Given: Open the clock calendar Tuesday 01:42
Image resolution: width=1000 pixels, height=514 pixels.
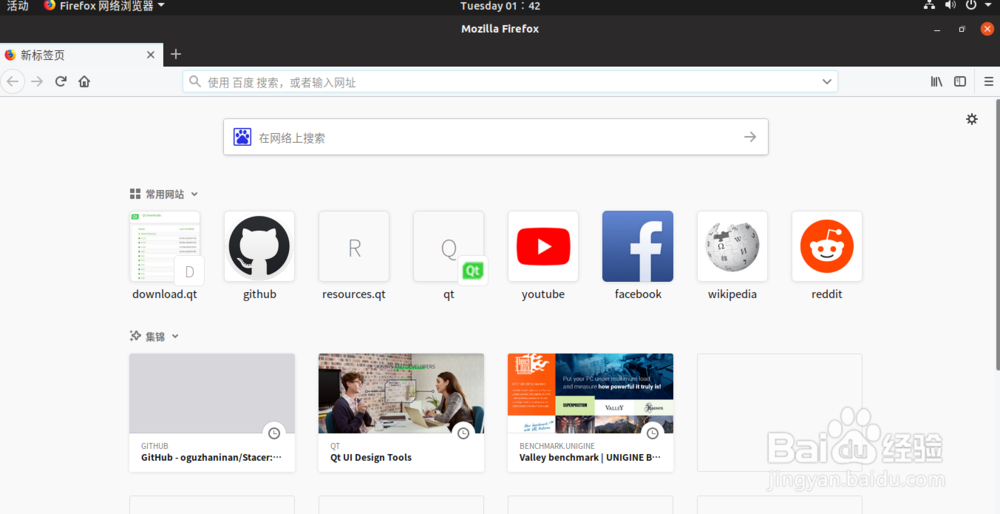Looking at the screenshot, I should click(x=500, y=6).
